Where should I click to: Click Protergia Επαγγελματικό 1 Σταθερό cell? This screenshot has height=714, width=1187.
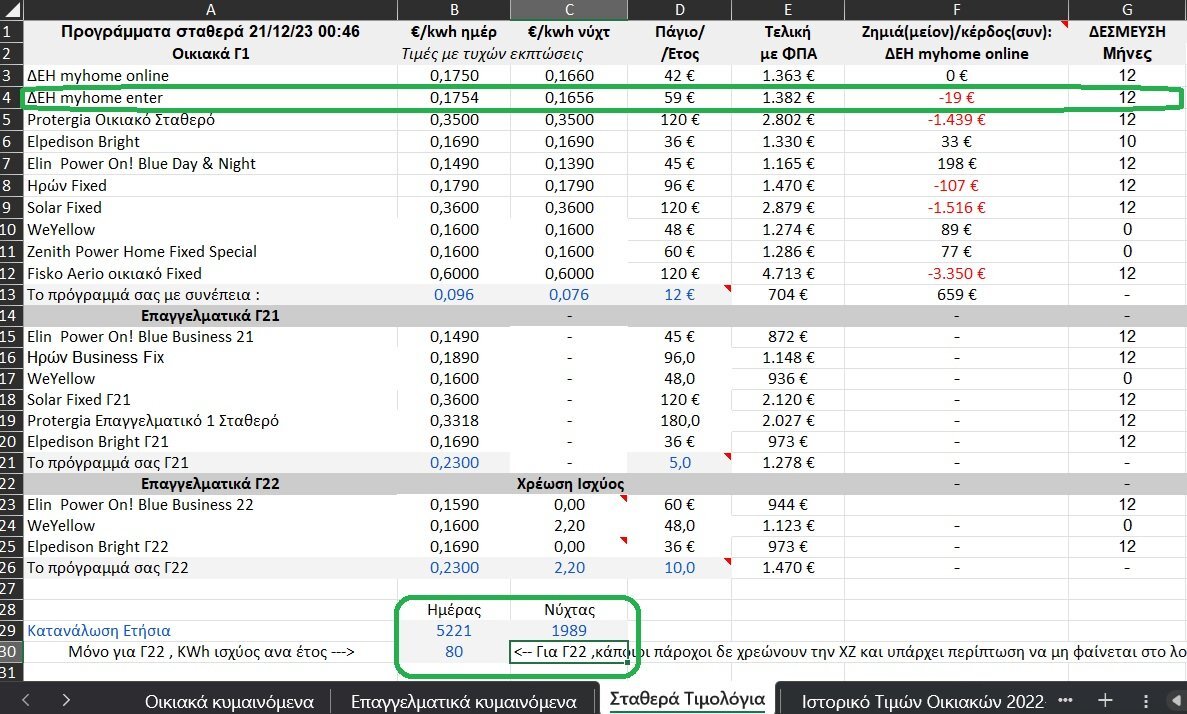click(x=210, y=420)
